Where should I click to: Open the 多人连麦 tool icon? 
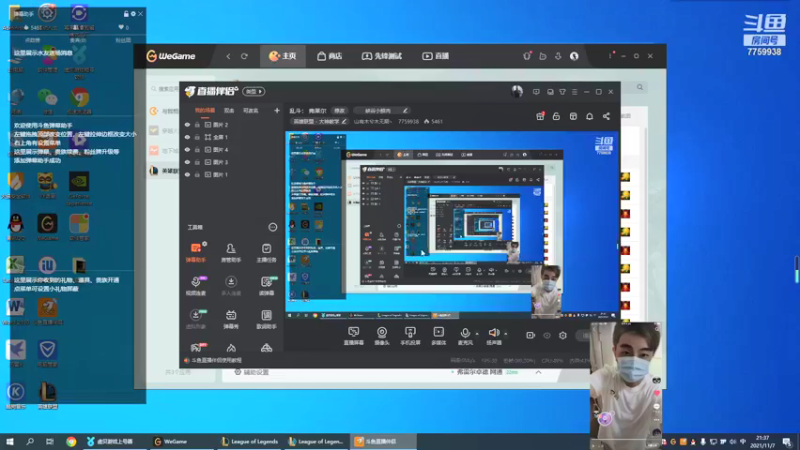point(231,286)
